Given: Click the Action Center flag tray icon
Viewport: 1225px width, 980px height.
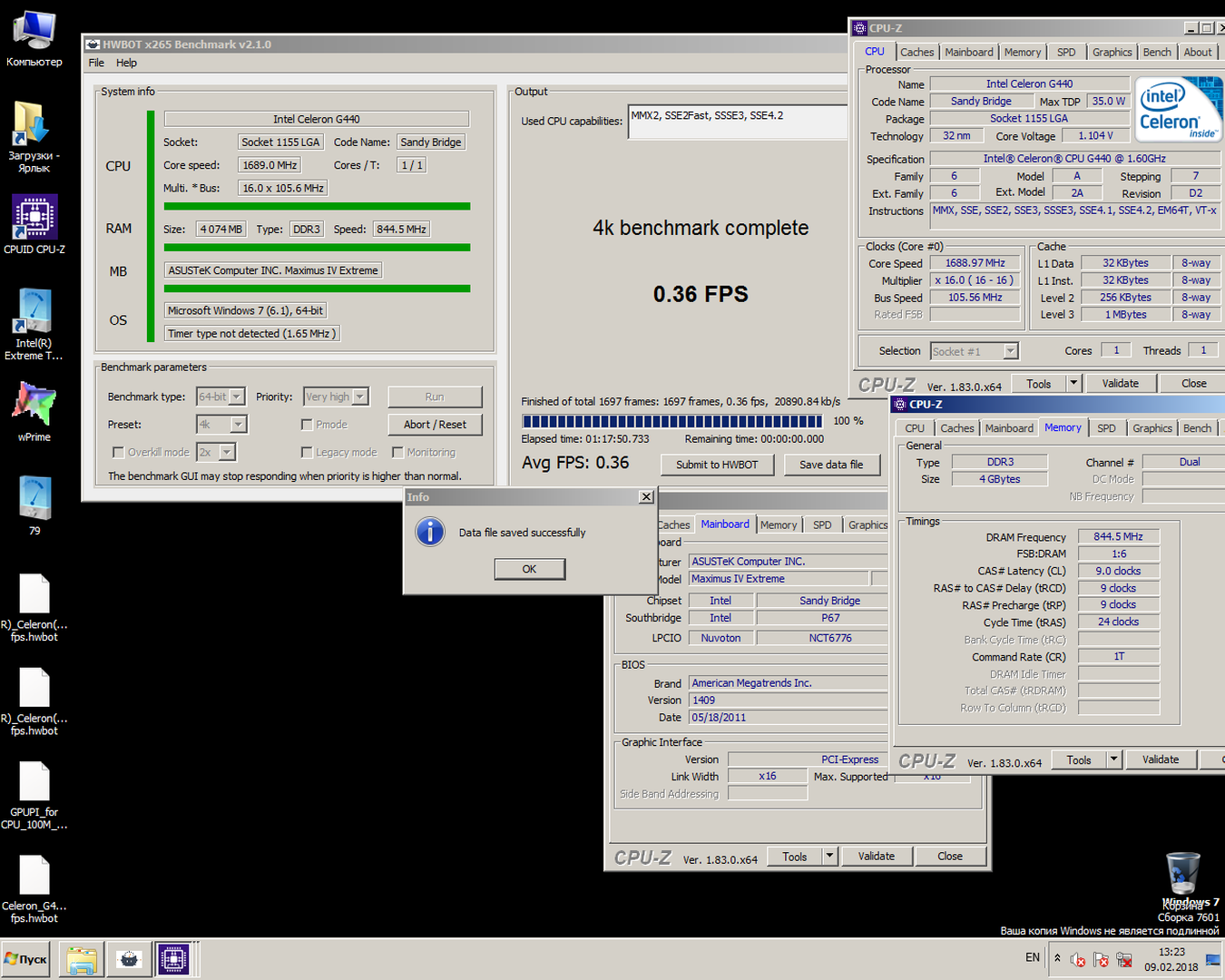Looking at the screenshot, I should (1101, 959).
